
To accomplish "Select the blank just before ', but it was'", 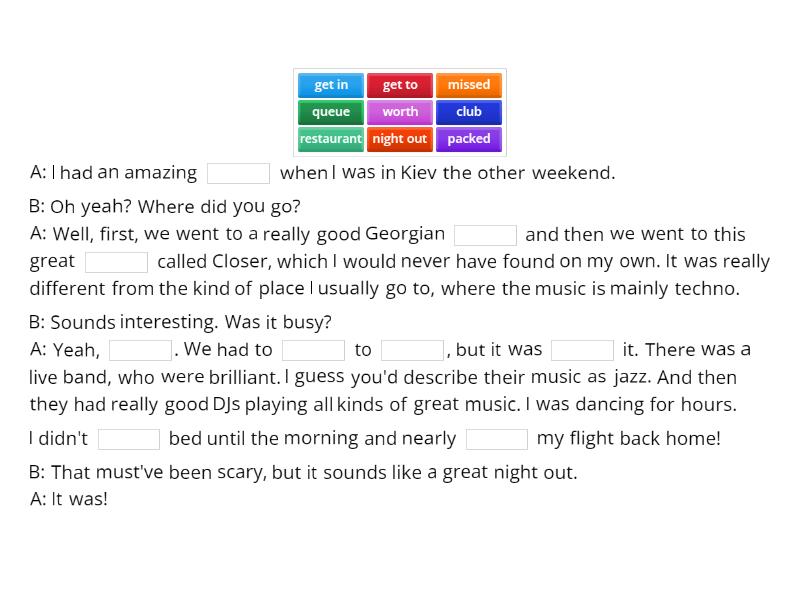I will pos(412,350).
